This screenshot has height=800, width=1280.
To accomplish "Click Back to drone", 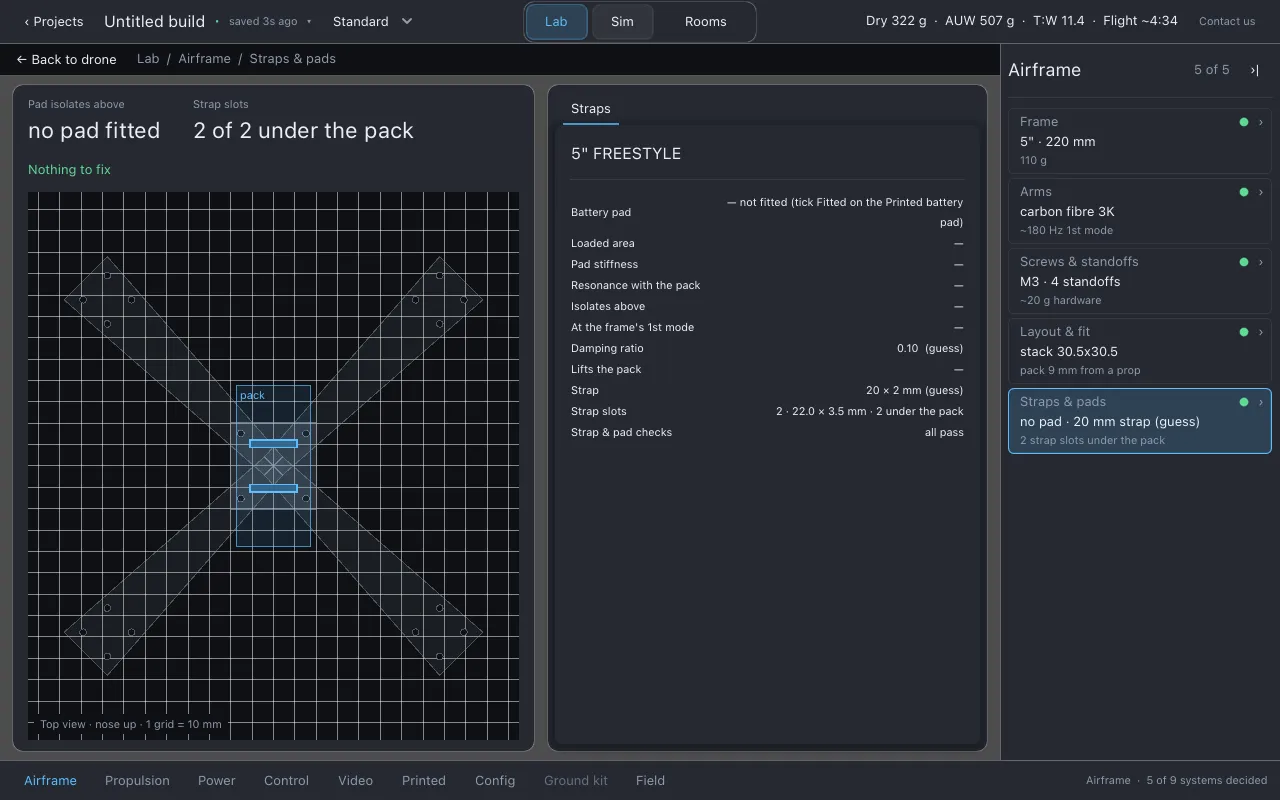I will 66,59.
